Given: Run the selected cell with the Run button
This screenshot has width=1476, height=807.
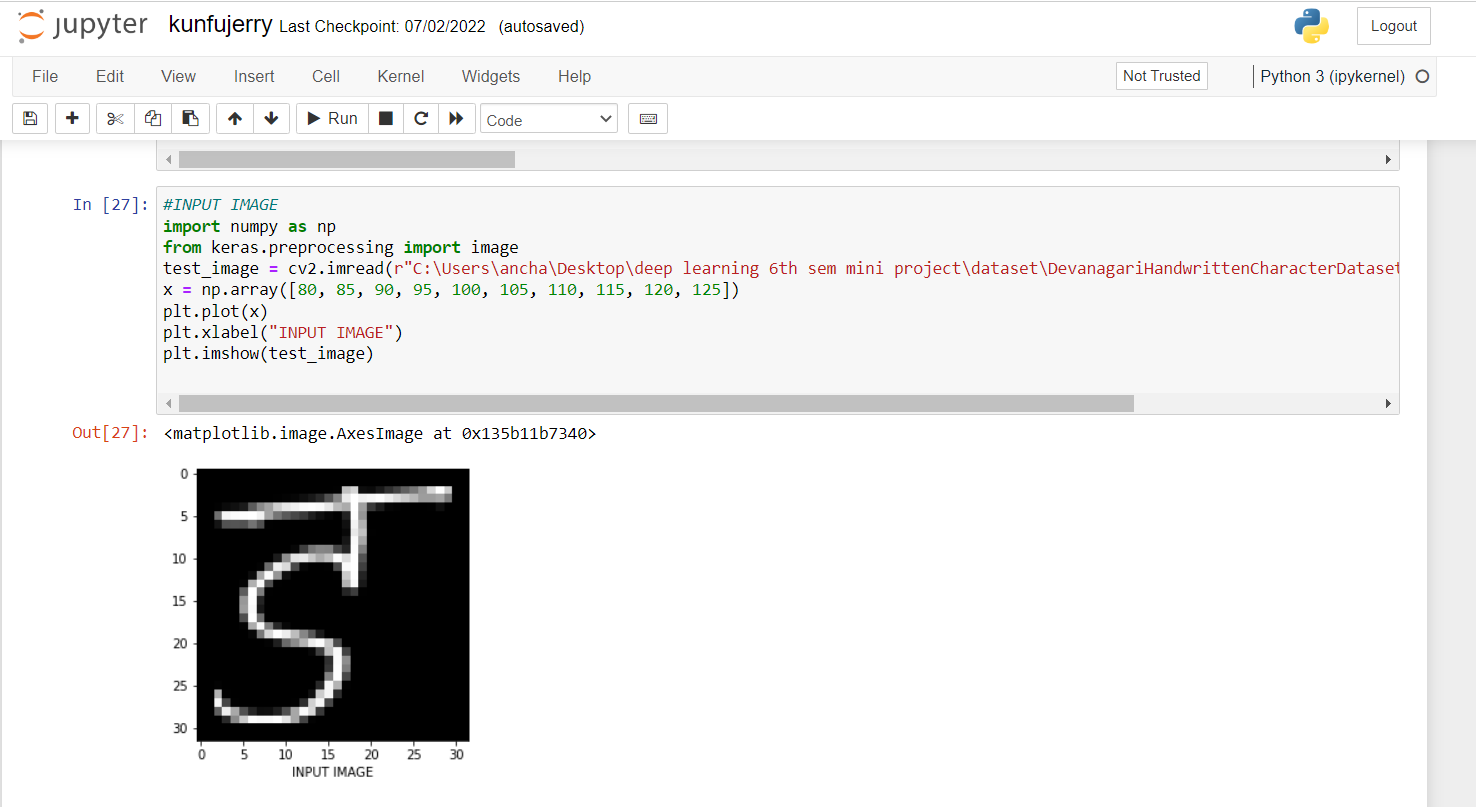Looking at the screenshot, I should [x=331, y=118].
